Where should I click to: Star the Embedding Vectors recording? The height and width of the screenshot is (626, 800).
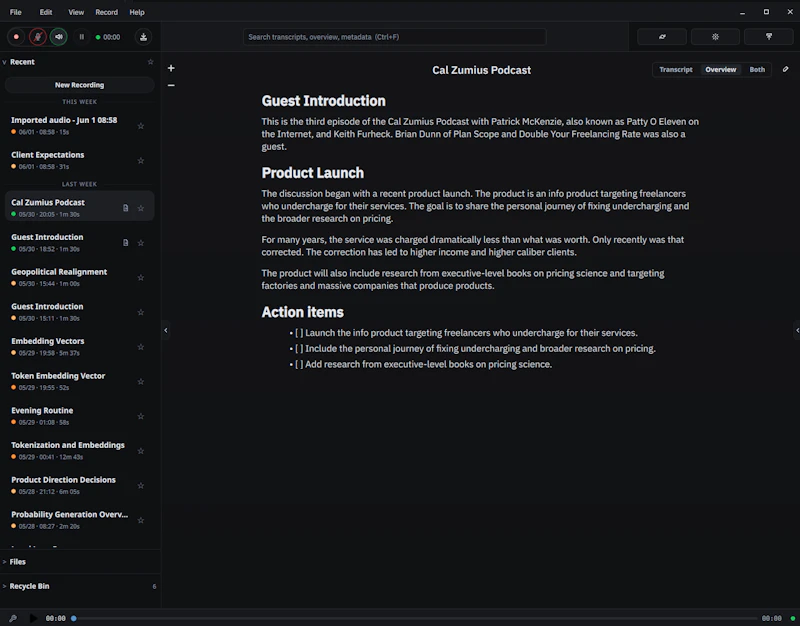click(x=141, y=347)
